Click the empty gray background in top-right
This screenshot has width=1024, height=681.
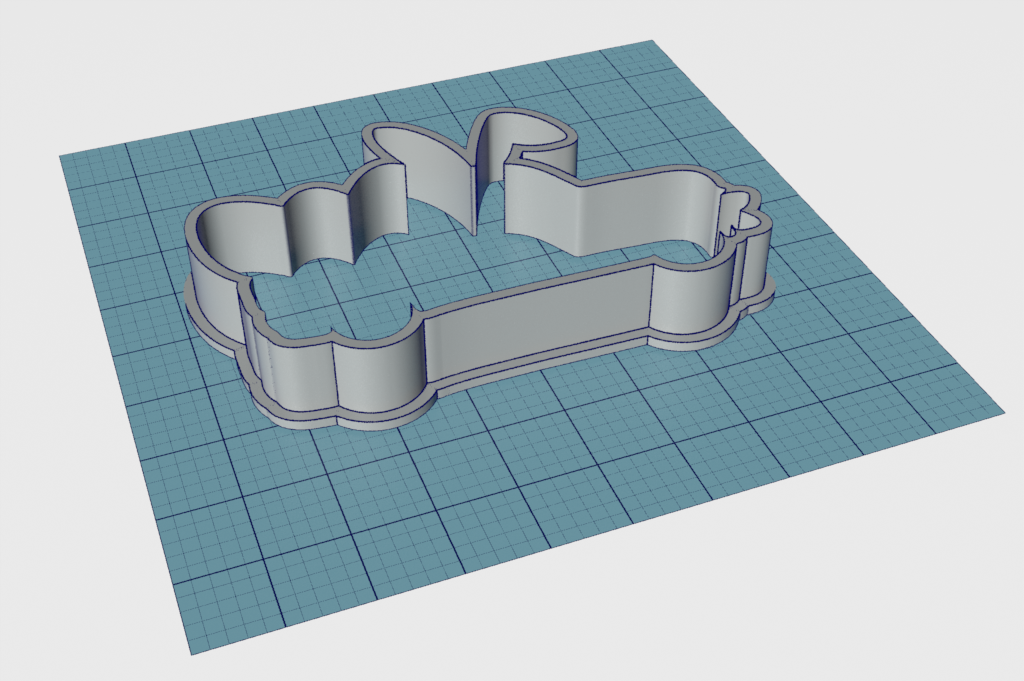point(900,60)
